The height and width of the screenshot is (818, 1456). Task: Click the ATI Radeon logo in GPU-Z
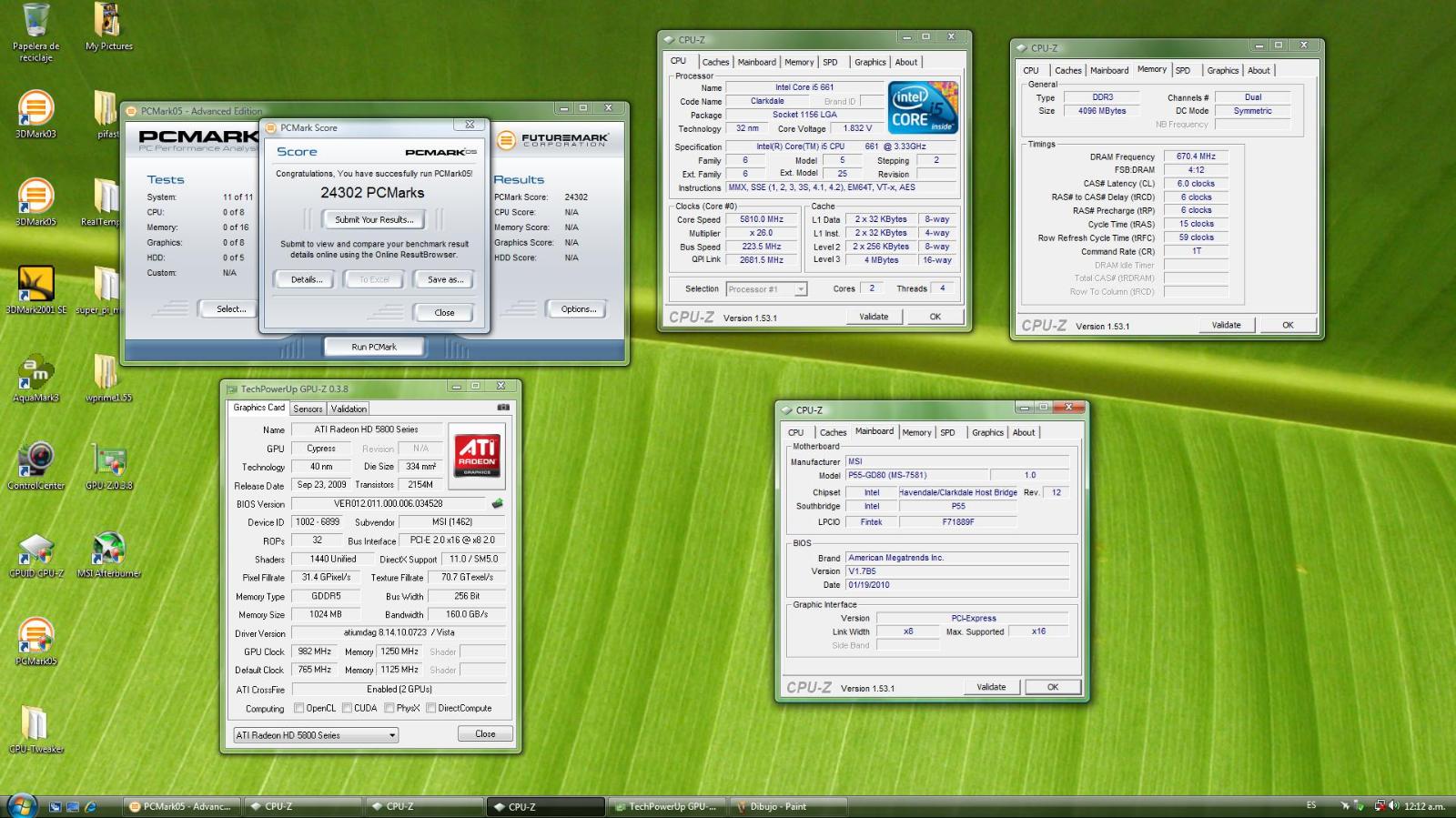(477, 455)
